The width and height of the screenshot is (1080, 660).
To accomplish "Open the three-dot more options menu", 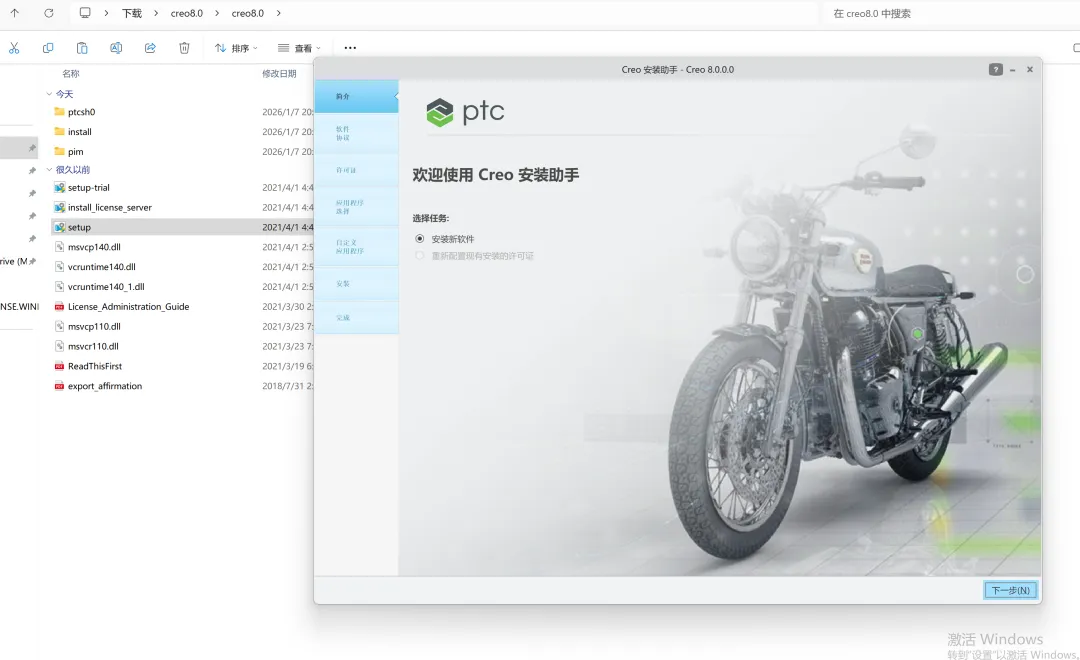I will (x=350, y=48).
